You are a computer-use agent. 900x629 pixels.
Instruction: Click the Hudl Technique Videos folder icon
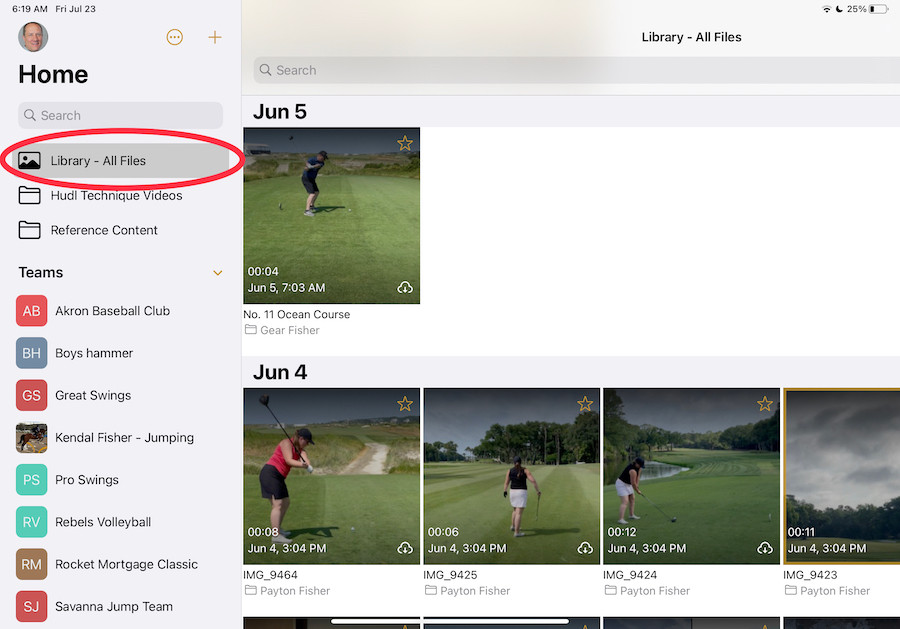pyautogui.click(x=29, y=196)
